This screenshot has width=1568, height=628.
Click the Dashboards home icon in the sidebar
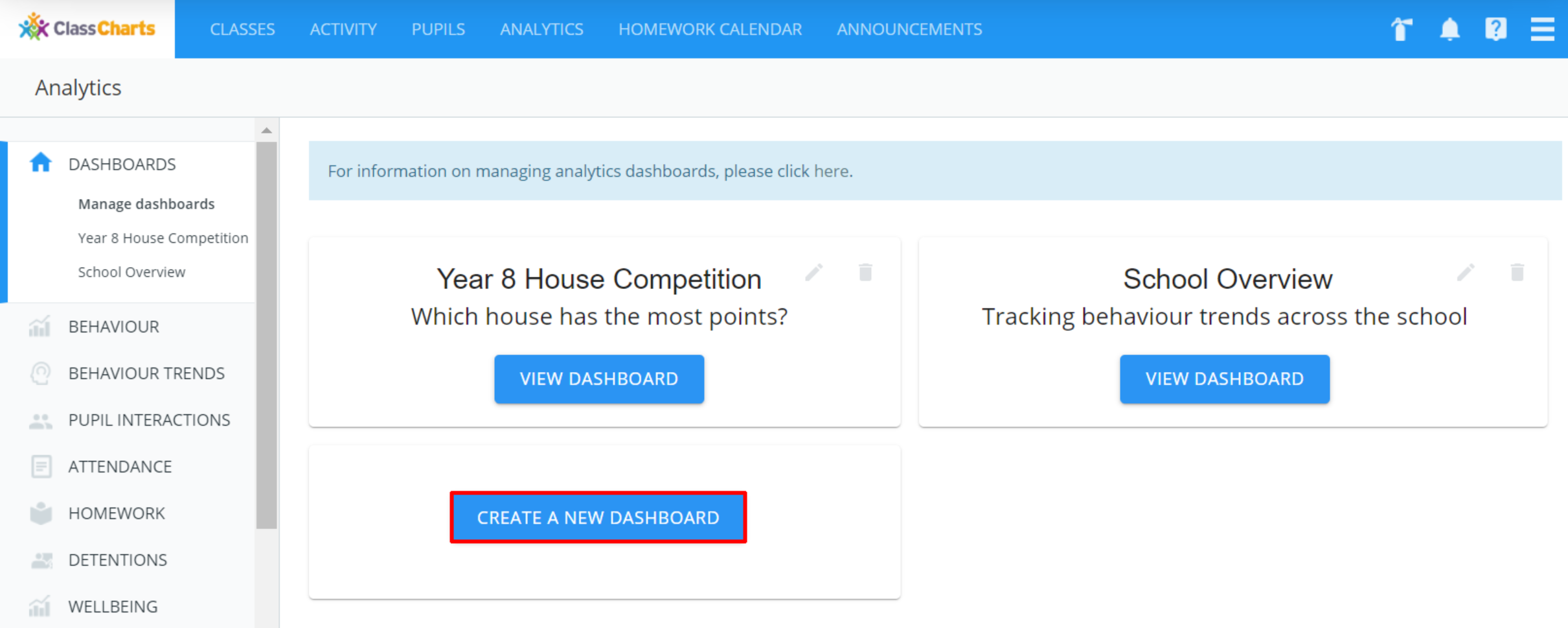pos(40,163)
